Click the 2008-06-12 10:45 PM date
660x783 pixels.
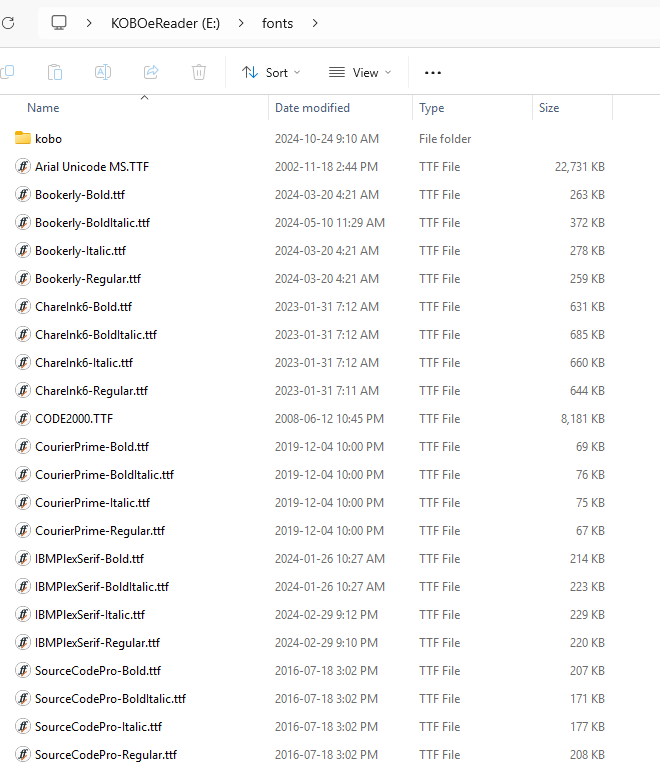click(x=330, y=418)
